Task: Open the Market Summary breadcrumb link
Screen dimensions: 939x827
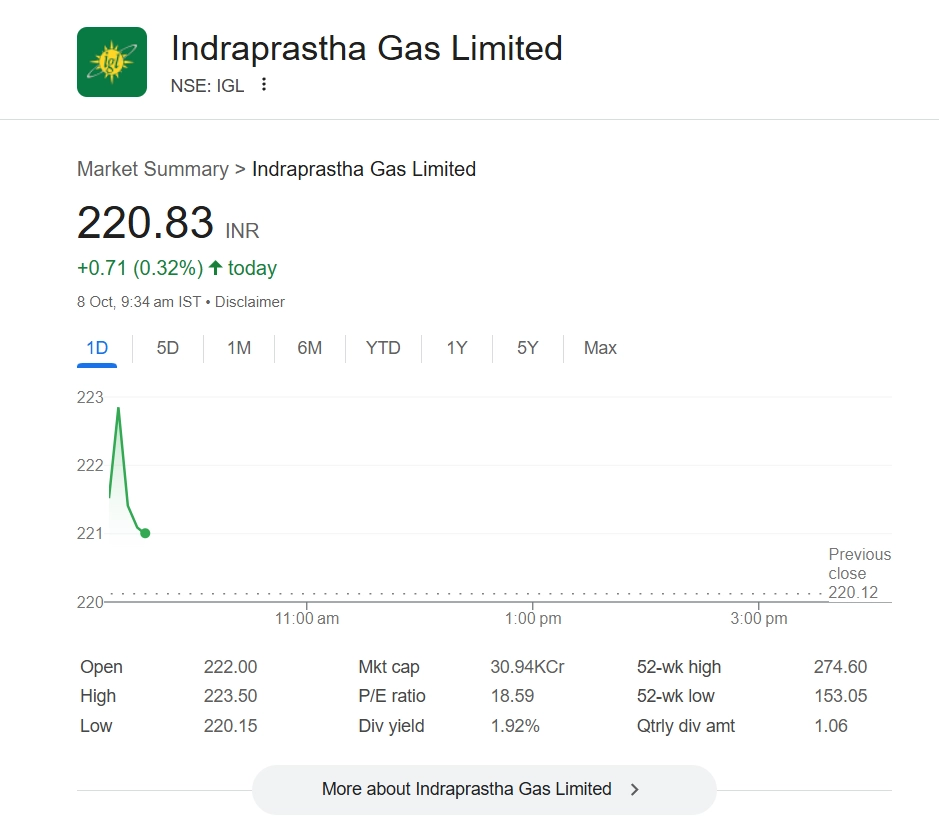Action: (x=153, y=169)
